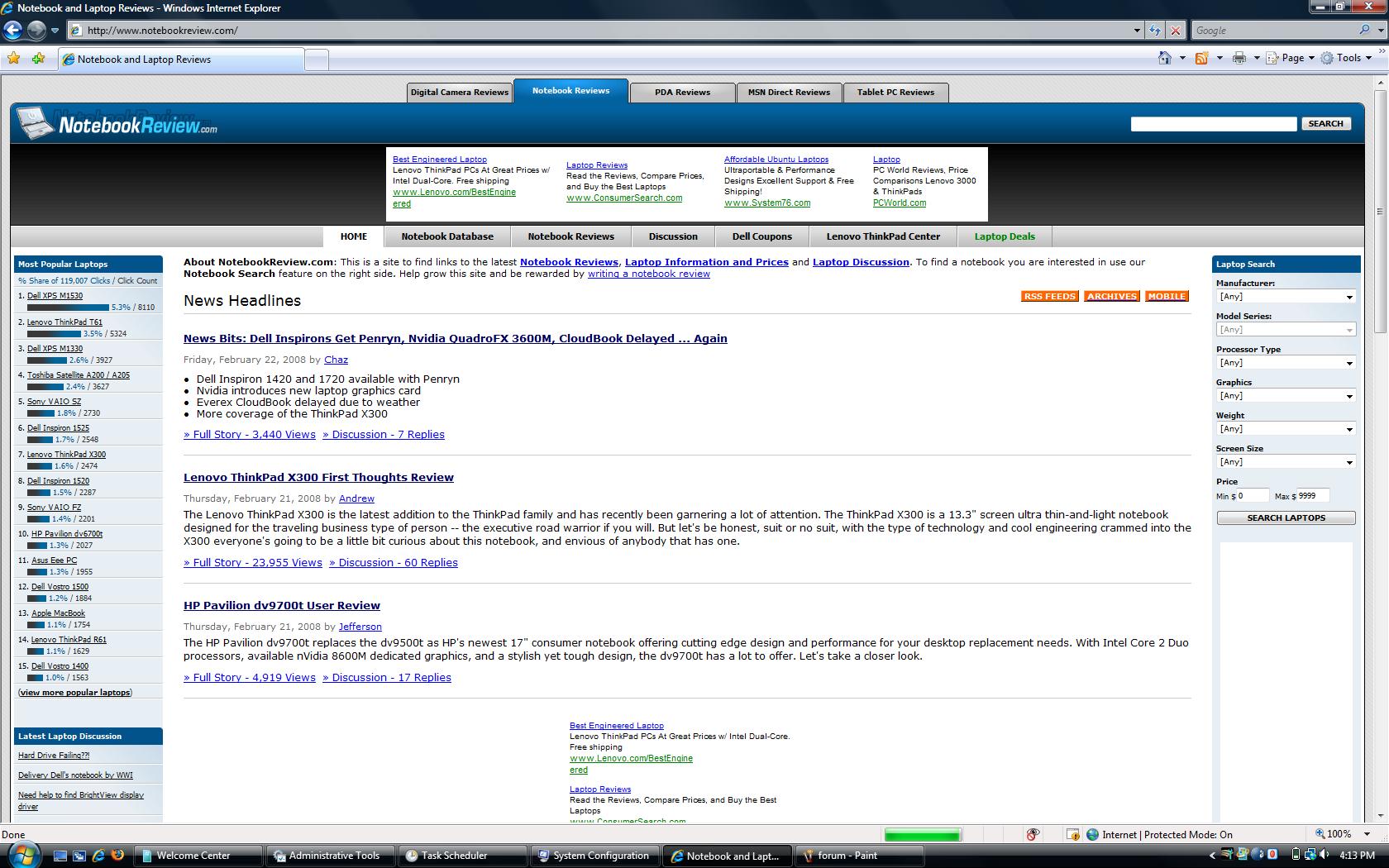Click the Add to Favorites icon
Image resolution: width=1389 pixels, height=868 pixels.
coord(38,59)
